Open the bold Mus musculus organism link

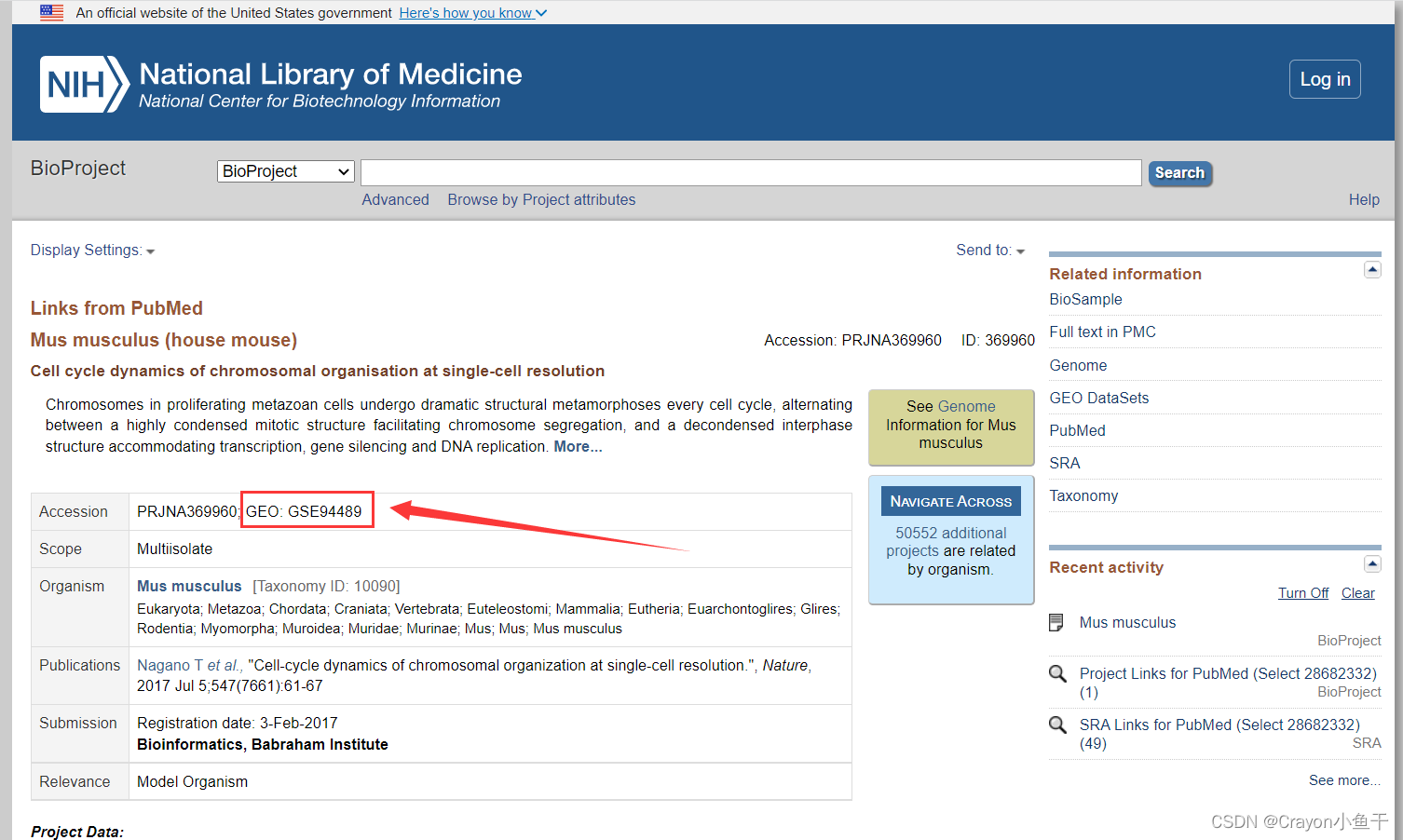click(x=189, y=586)
